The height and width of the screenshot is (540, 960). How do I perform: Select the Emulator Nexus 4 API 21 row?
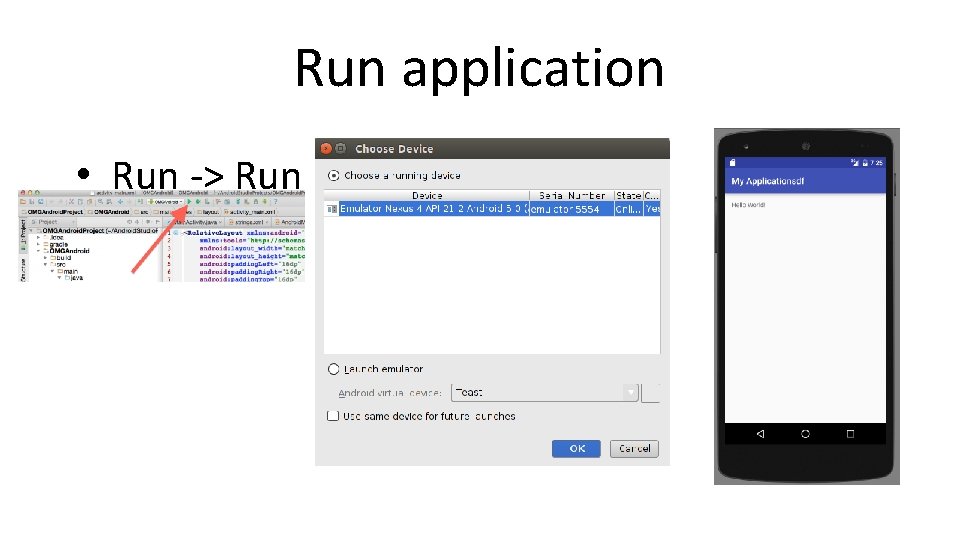pos(492,209)
